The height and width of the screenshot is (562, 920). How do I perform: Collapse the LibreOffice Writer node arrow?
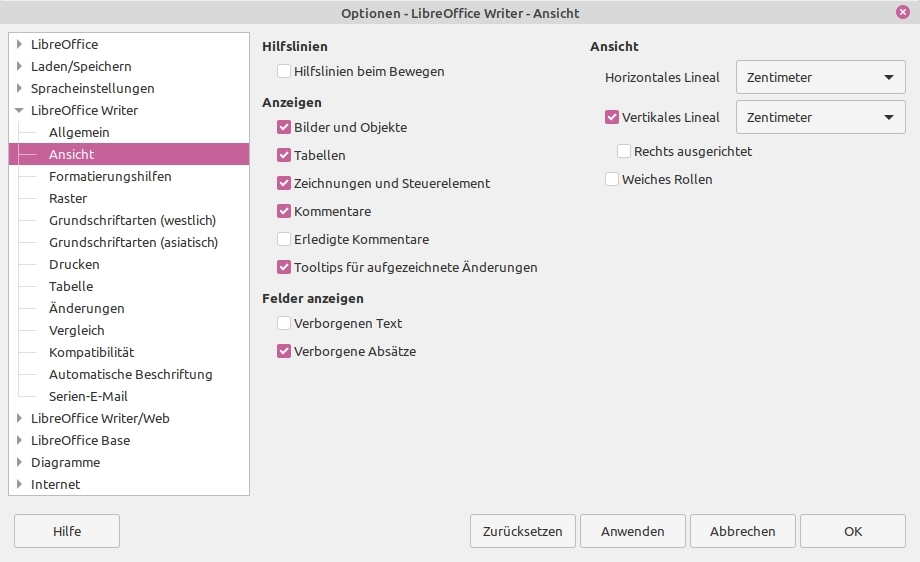(x=19, y=110)
